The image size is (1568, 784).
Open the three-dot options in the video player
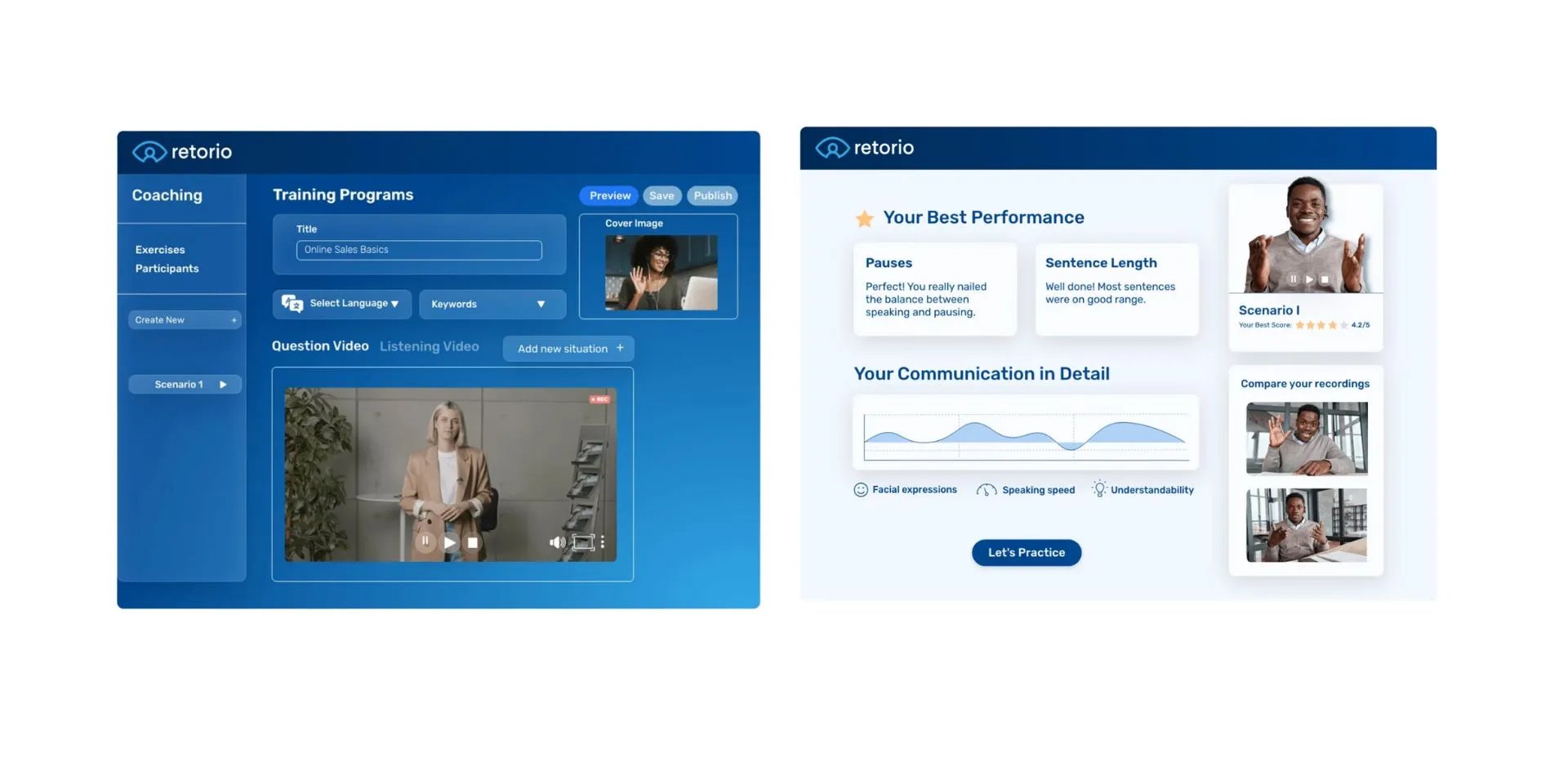[603, 541]
